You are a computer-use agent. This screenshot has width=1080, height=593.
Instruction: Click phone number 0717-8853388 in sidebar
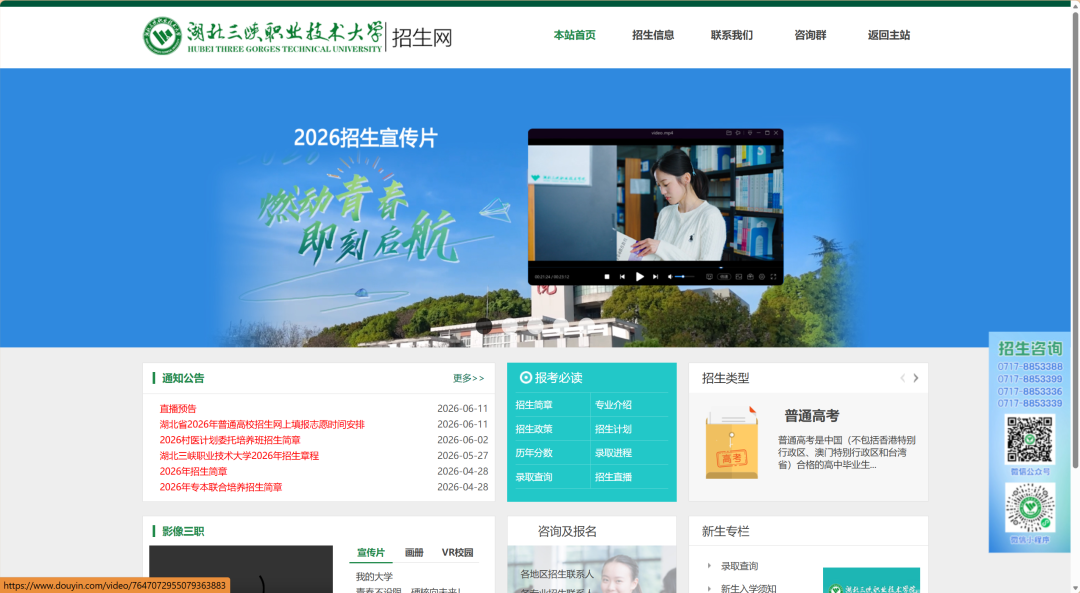point(1030,366)
